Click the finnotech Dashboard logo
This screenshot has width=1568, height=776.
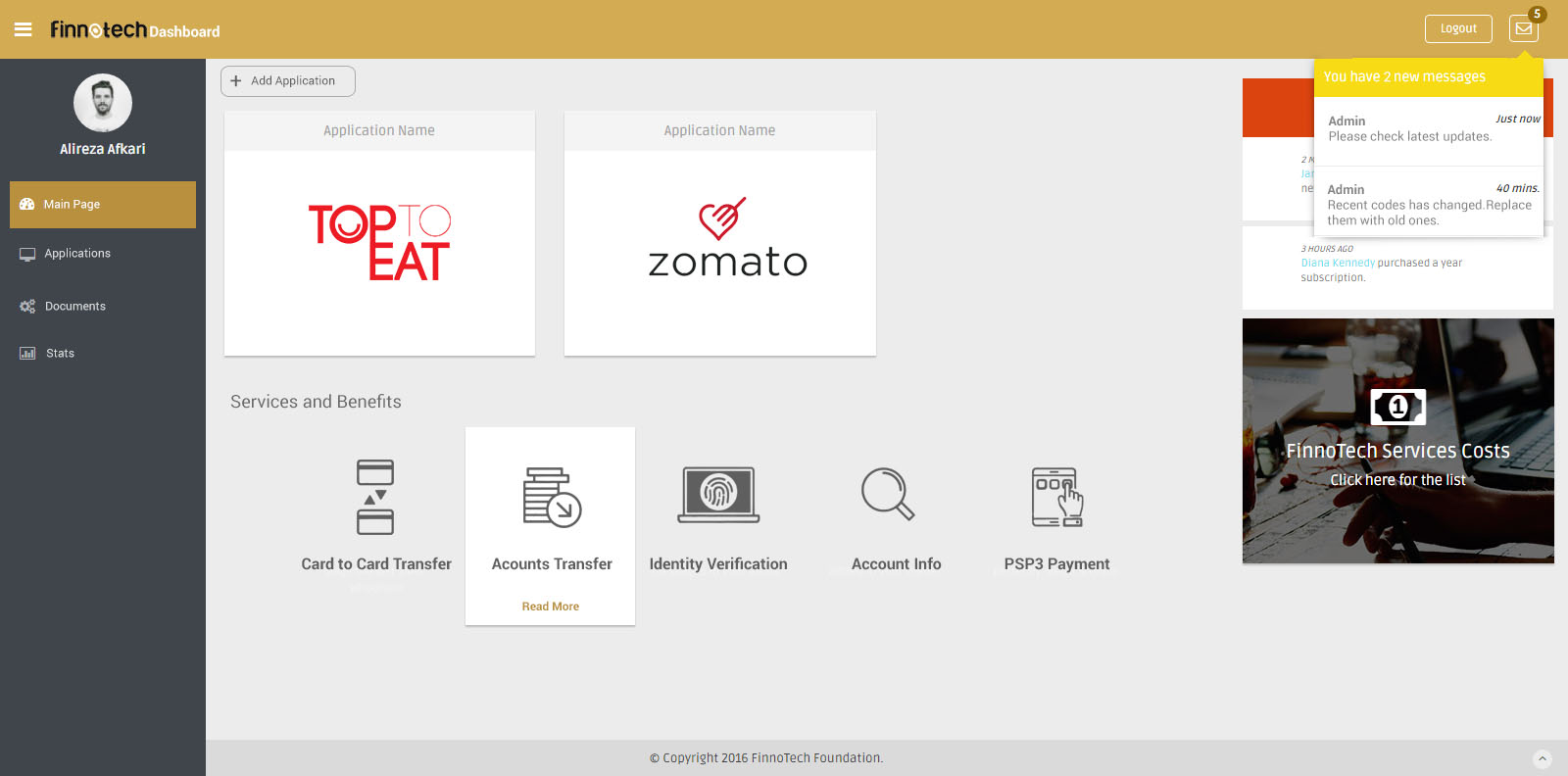click(135, 30)
